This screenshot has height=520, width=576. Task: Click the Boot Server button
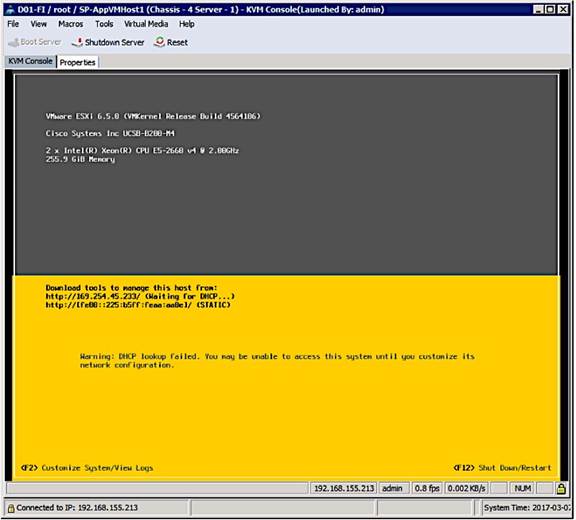35,42
